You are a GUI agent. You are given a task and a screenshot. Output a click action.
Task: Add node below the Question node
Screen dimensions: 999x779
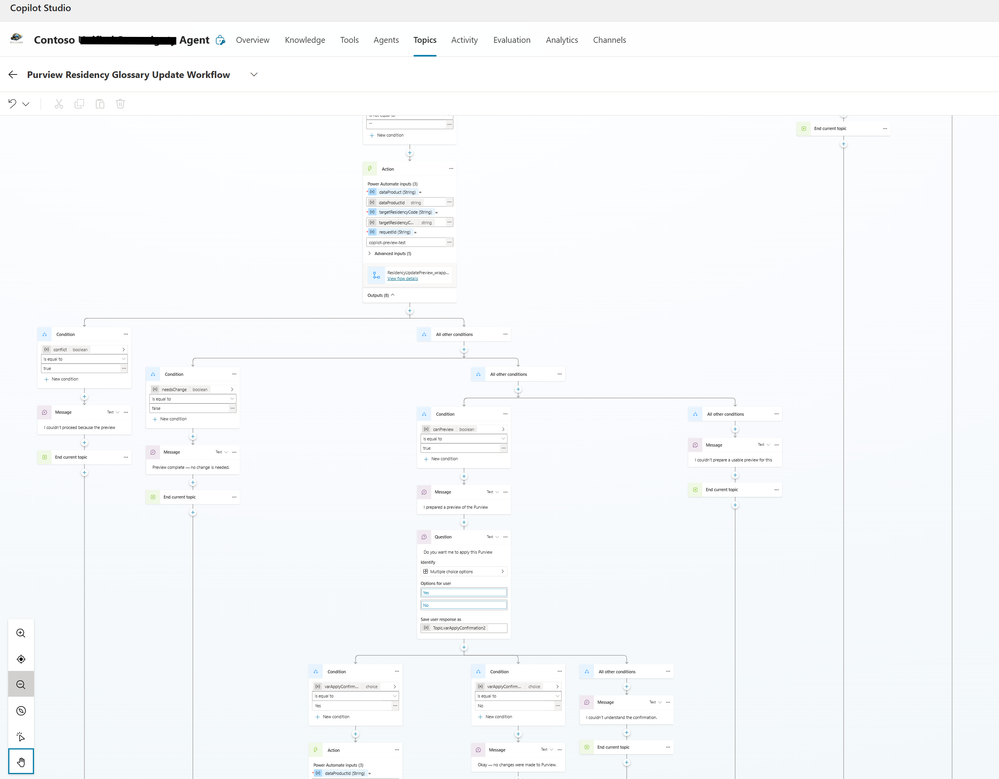(x=464, y=647)
